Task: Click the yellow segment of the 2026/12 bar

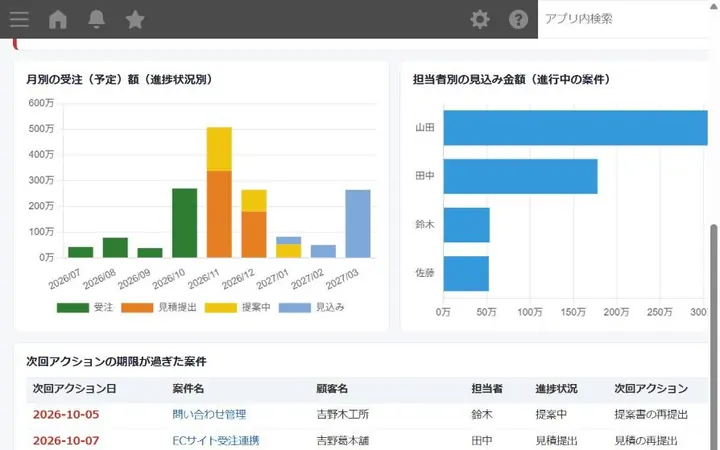Action: [x=254, y=201]
